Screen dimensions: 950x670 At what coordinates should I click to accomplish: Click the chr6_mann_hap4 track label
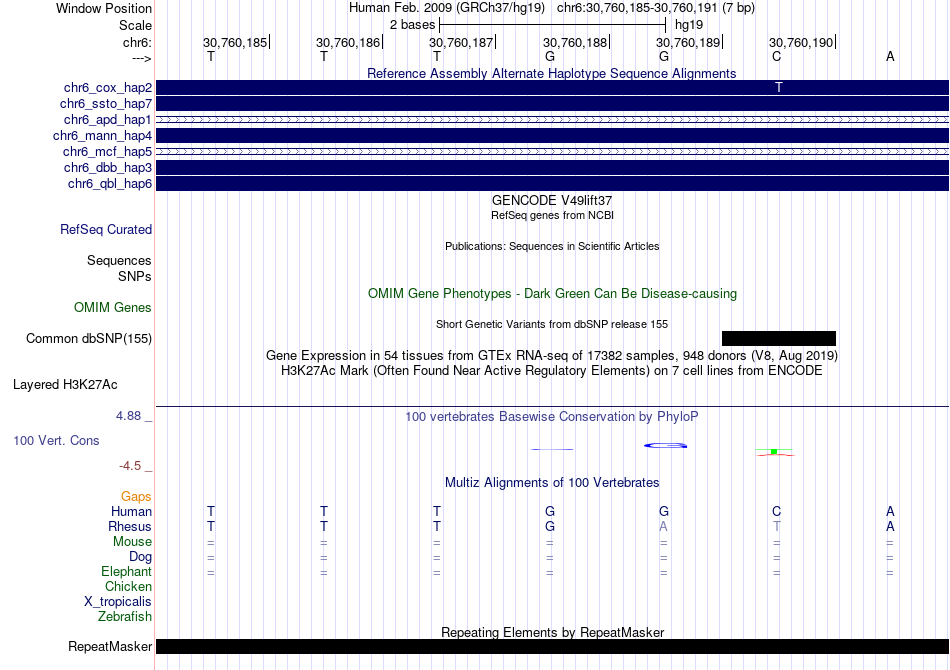102,136
